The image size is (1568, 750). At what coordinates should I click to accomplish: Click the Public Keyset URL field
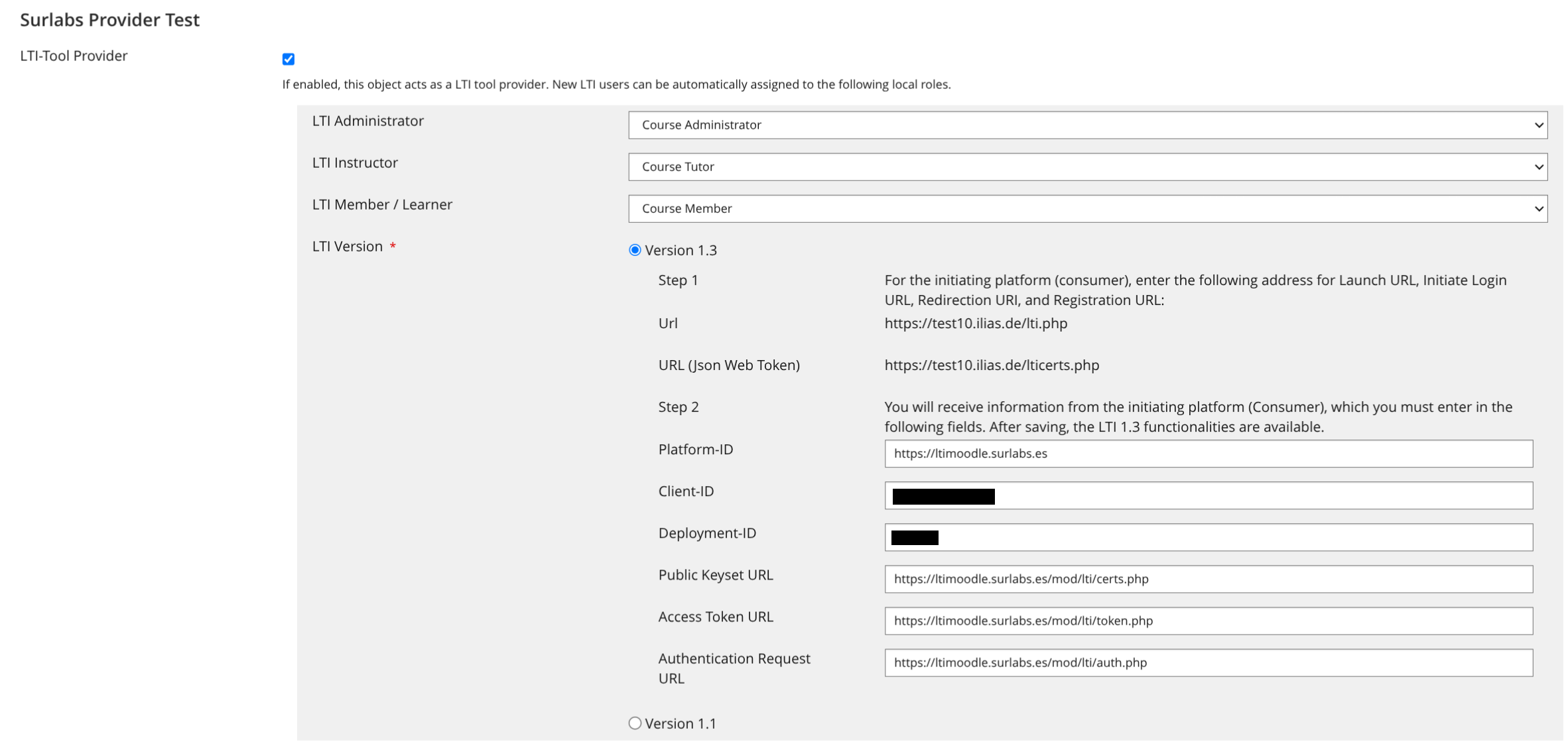(x=1209, y=579)
